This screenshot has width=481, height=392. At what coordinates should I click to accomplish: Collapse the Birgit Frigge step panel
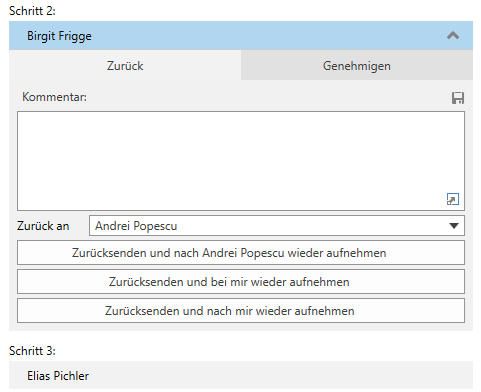pyautogui.click(x=453, y=36)
